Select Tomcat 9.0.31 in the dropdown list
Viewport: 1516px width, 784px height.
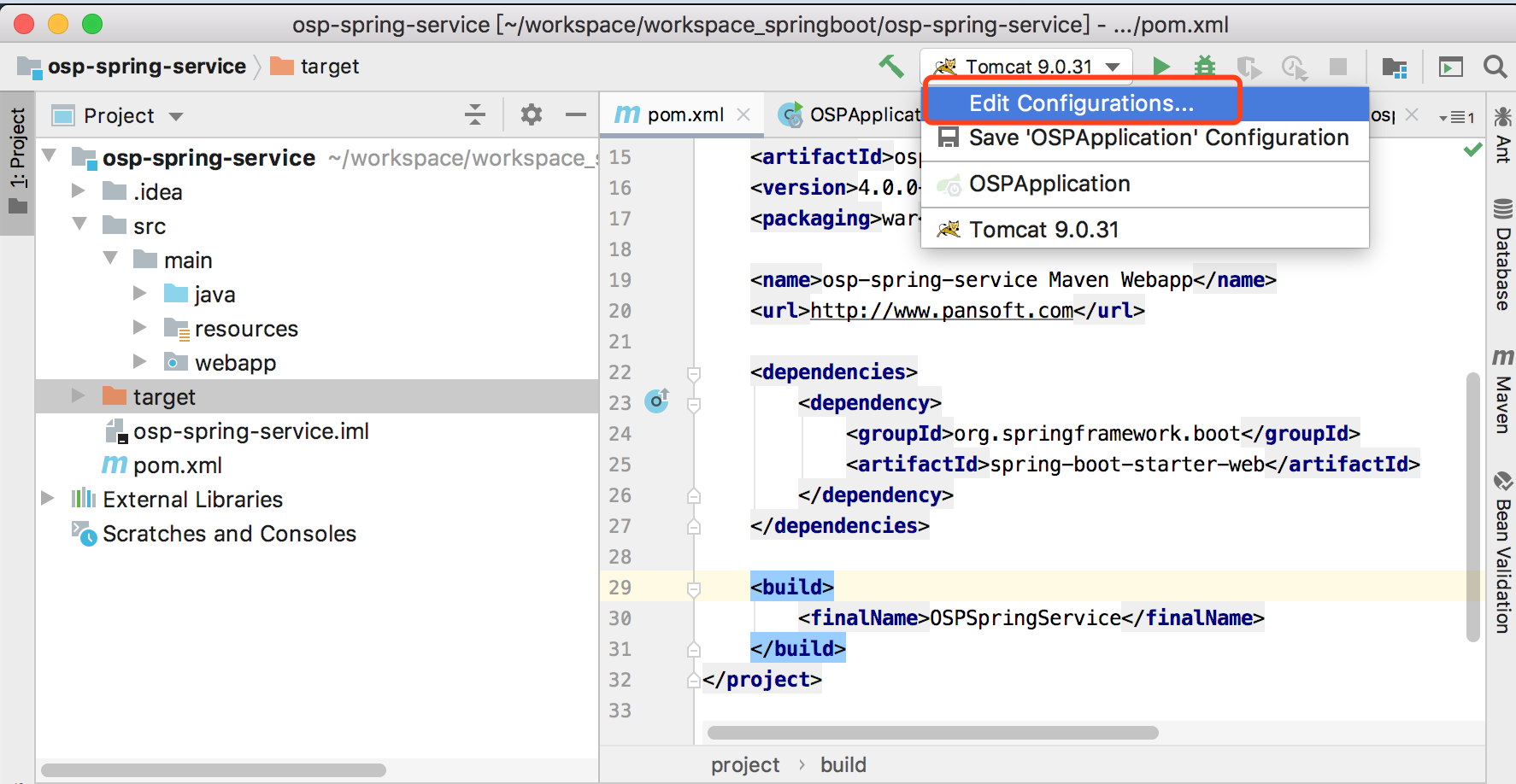(1146, 230)
